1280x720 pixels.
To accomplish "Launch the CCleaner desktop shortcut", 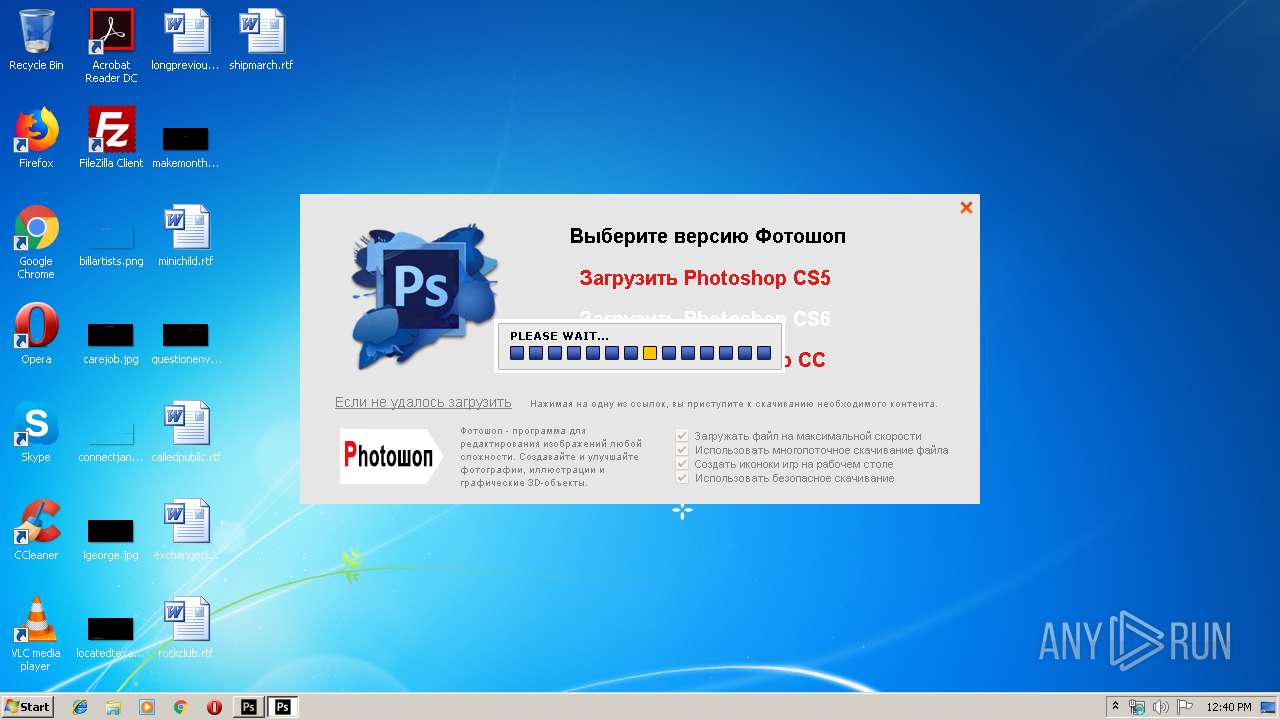I will click(36, 530).
